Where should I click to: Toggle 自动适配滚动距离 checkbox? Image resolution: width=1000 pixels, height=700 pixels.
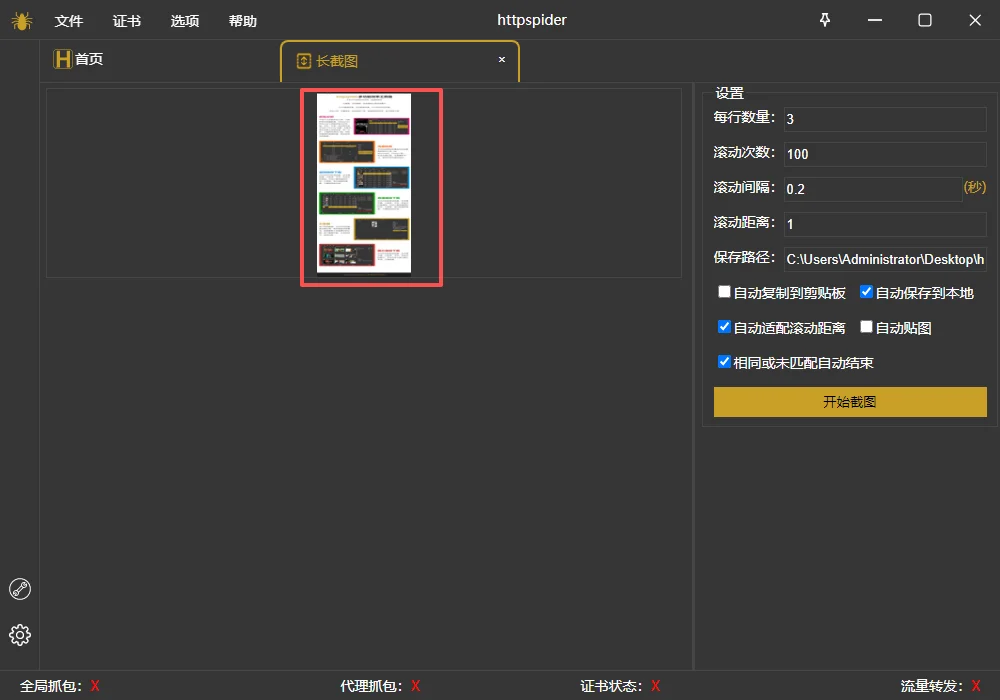click(x=724, y=326)
